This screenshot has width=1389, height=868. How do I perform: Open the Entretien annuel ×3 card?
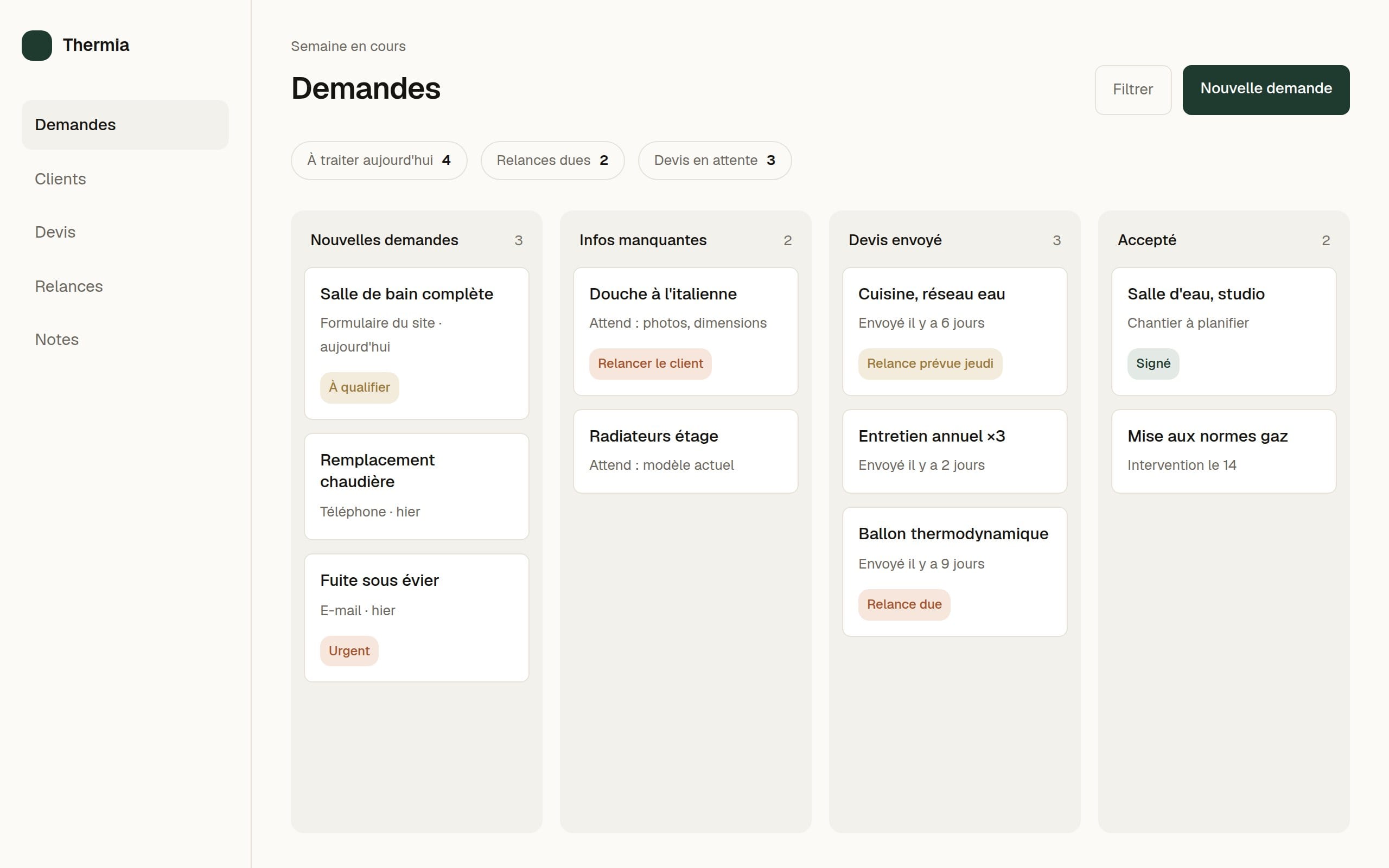pos(954,451)
